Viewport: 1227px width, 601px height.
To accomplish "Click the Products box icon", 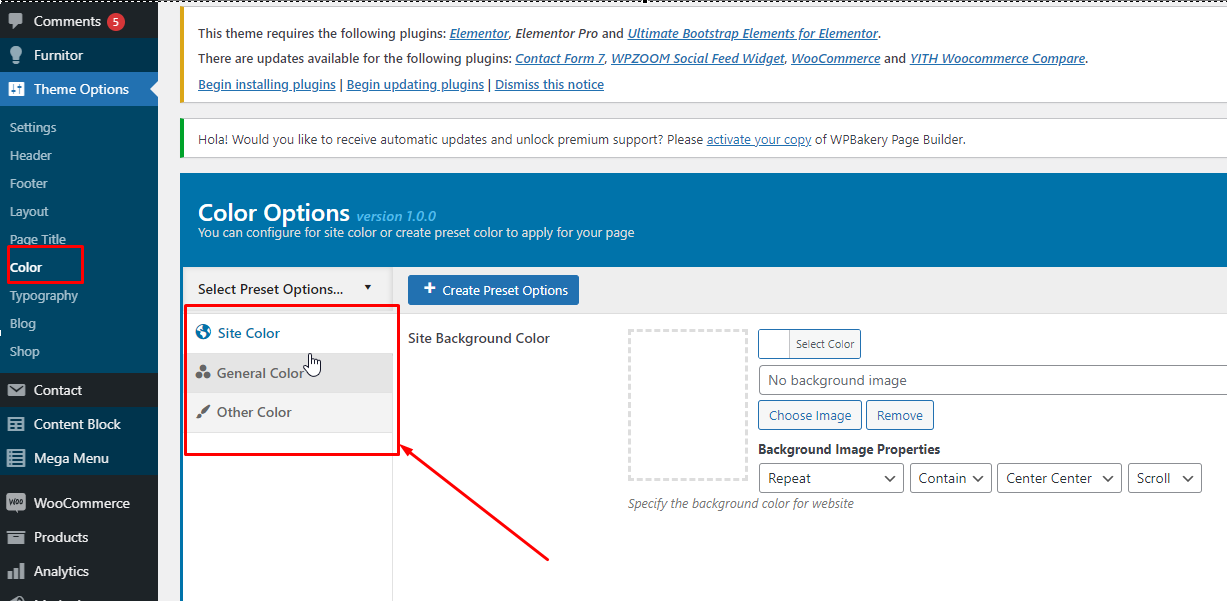I will (16, 537).
